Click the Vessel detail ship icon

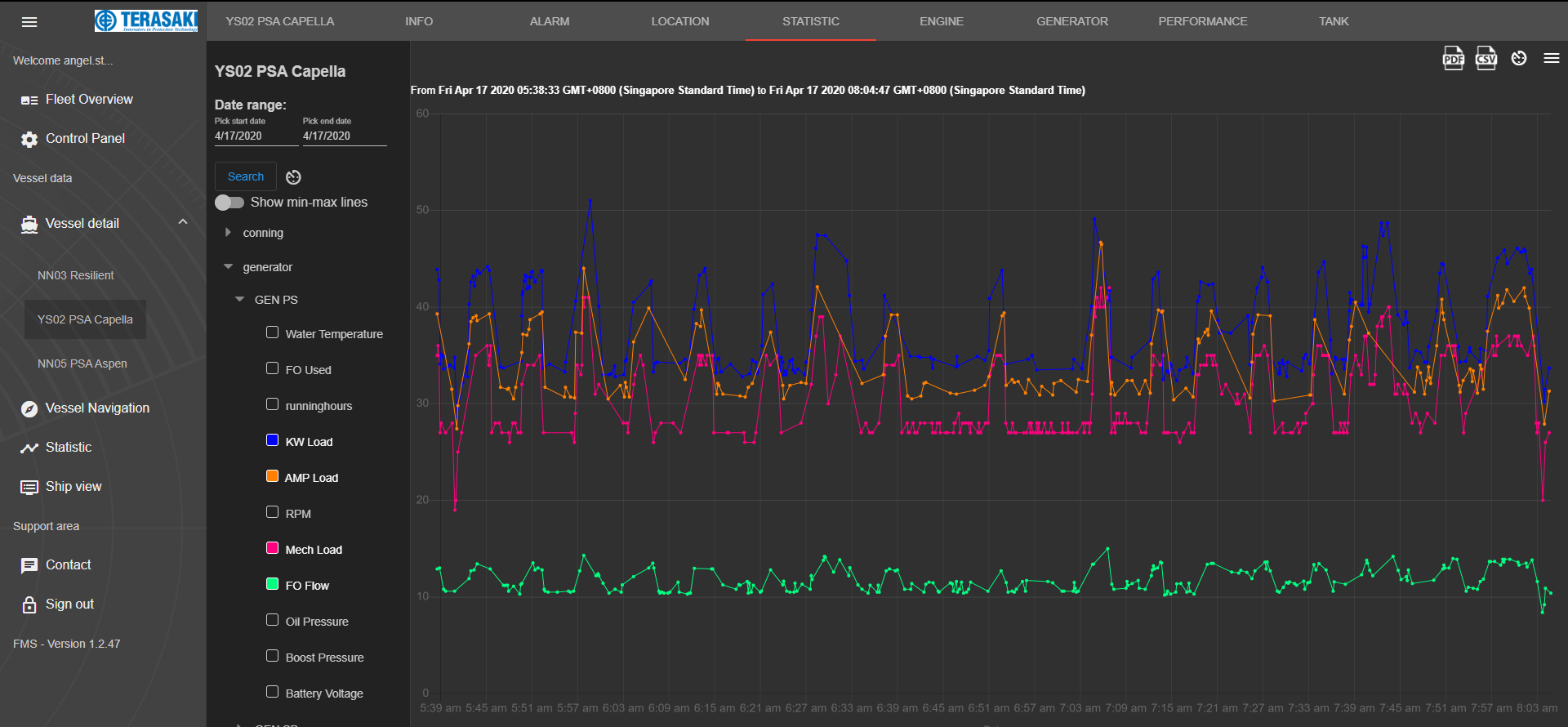(29, 225)
